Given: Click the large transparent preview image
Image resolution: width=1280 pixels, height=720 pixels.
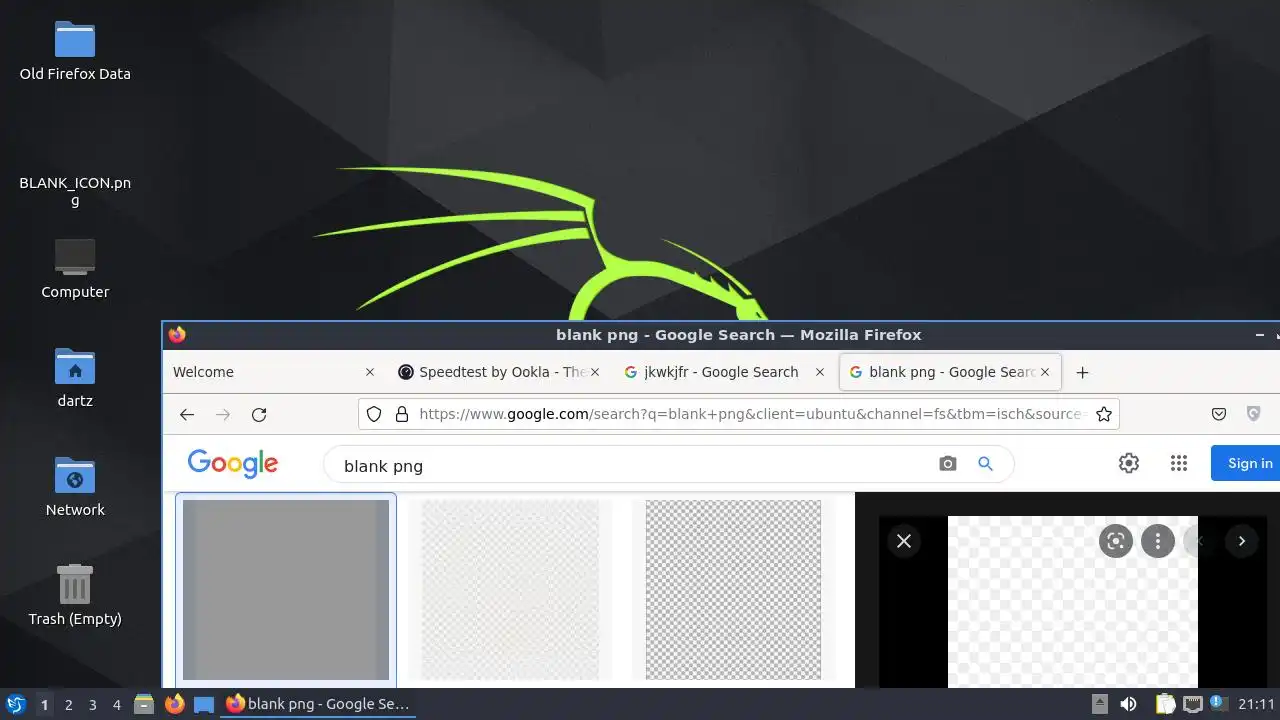Looking at the screenshot, I should point(1072,602).
